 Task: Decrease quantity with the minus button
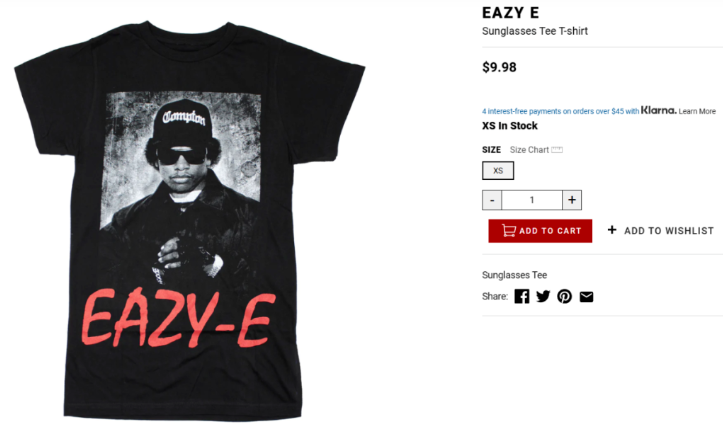tap(492, 200)
